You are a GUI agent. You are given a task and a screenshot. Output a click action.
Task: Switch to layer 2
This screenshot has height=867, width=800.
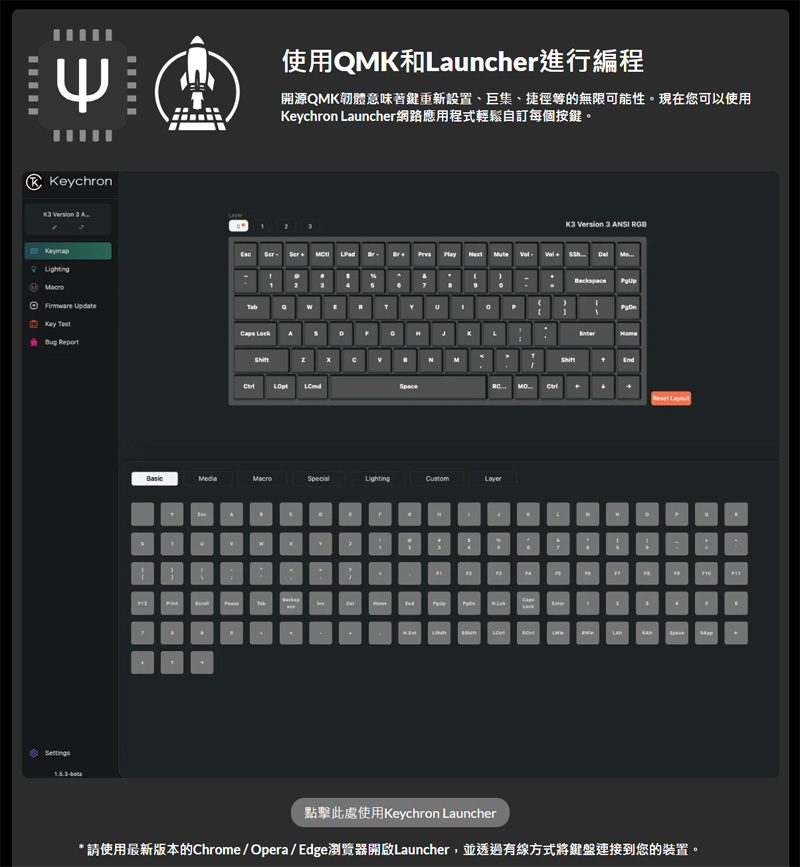pyautogui.click(x=286, y=226)
